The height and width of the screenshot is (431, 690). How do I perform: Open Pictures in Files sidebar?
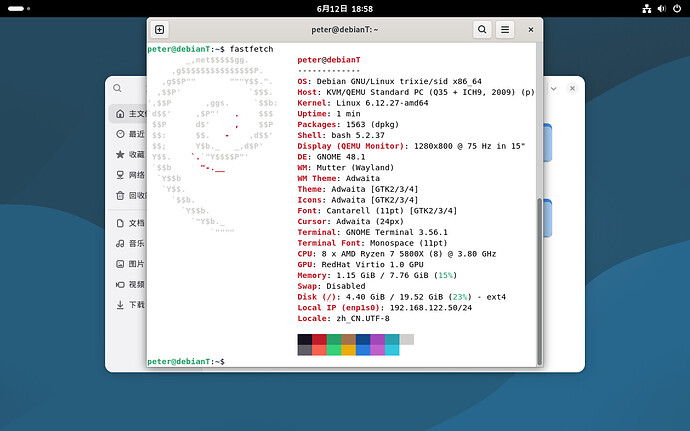(128, 264)
